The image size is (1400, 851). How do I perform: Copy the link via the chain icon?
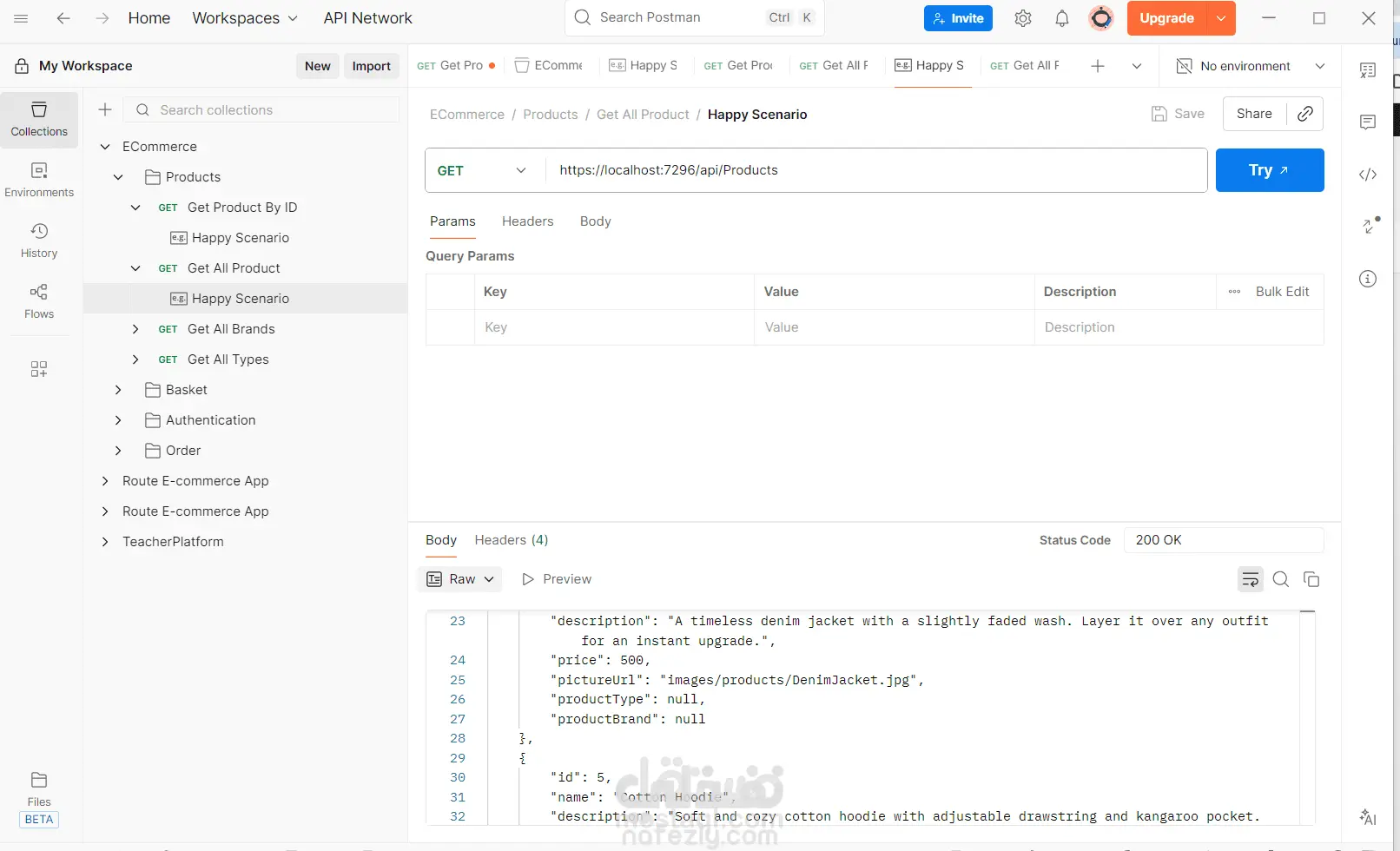1304,114
